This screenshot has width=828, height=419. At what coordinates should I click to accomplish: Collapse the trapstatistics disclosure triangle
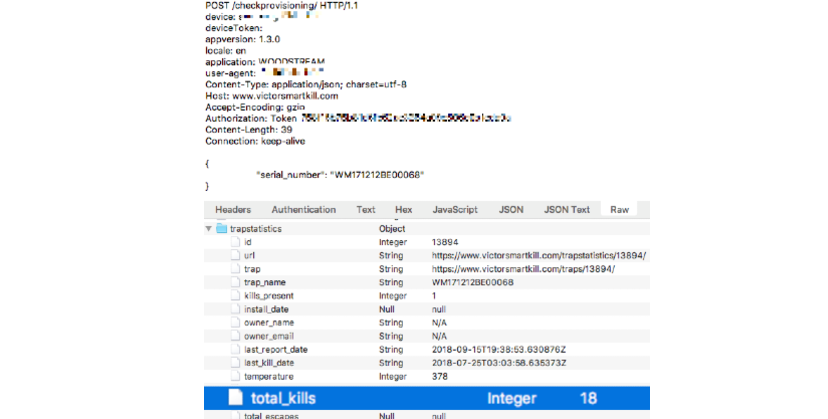tap(209, 229)
